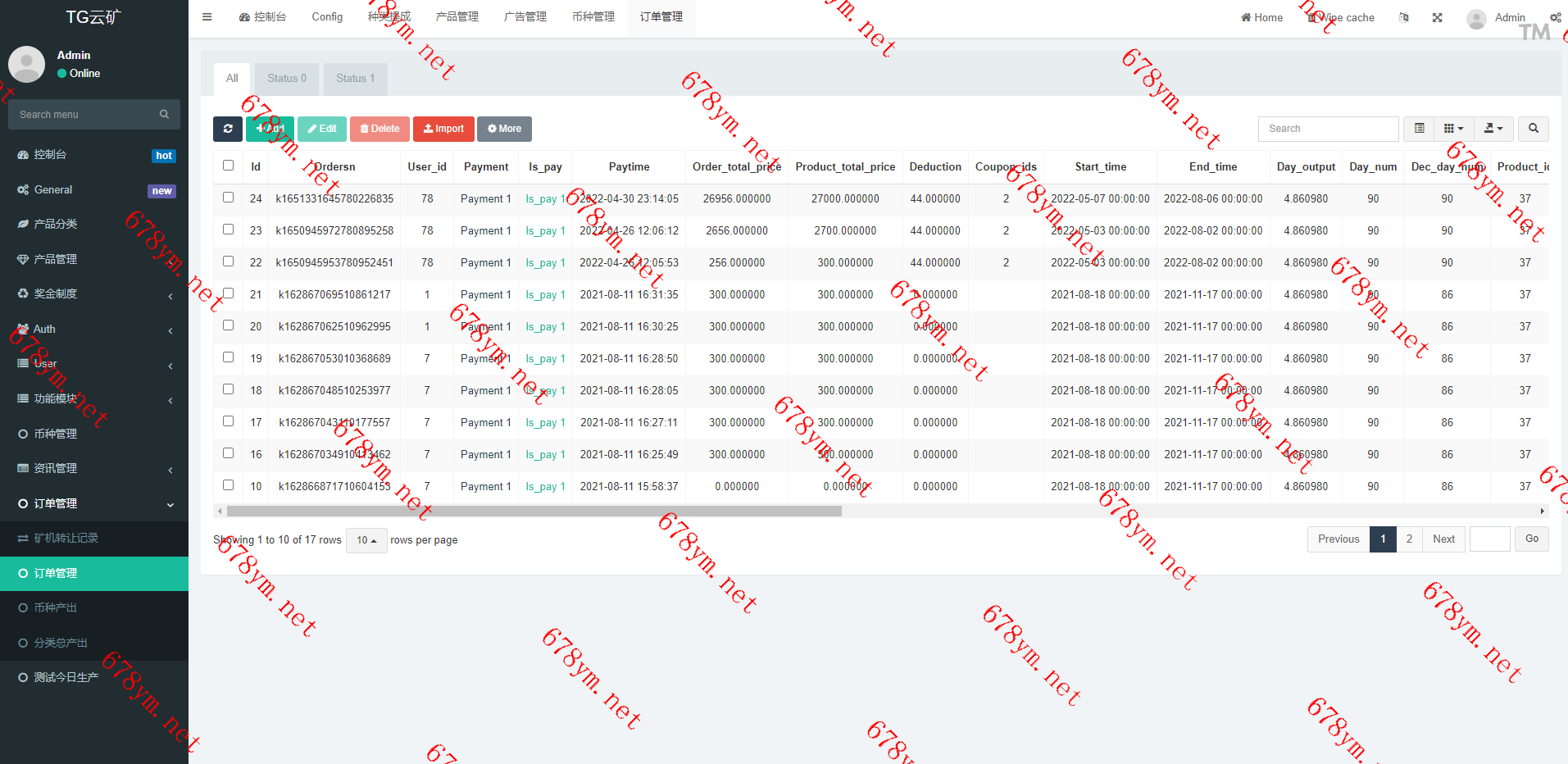Check the checkbox for row Id 24
Viewport: 1568px width, 764px height.
click(x=228, y=198)
